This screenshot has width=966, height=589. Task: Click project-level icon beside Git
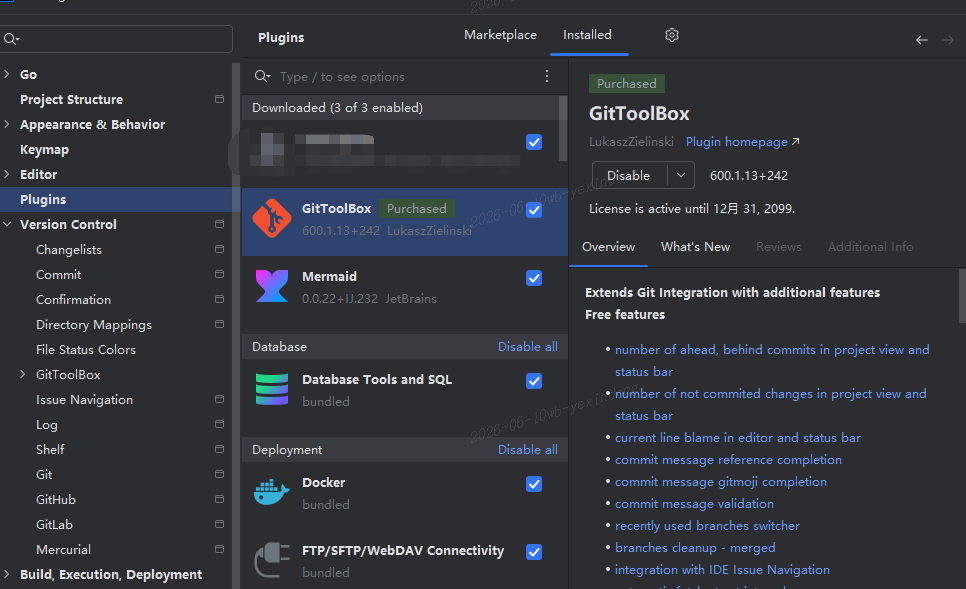(219, 474)
